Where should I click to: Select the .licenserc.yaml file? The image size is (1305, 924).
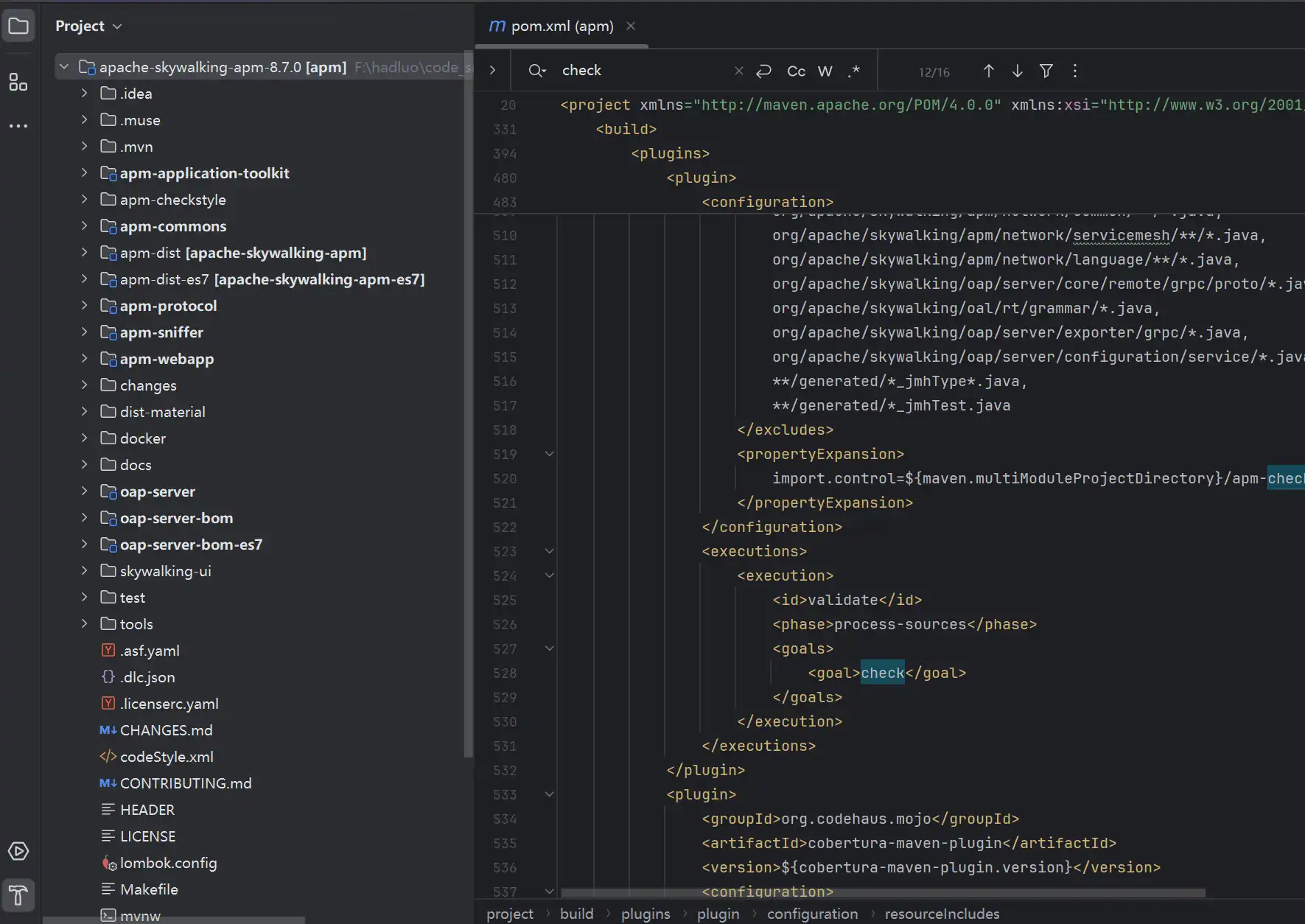[x=169, y=704]
